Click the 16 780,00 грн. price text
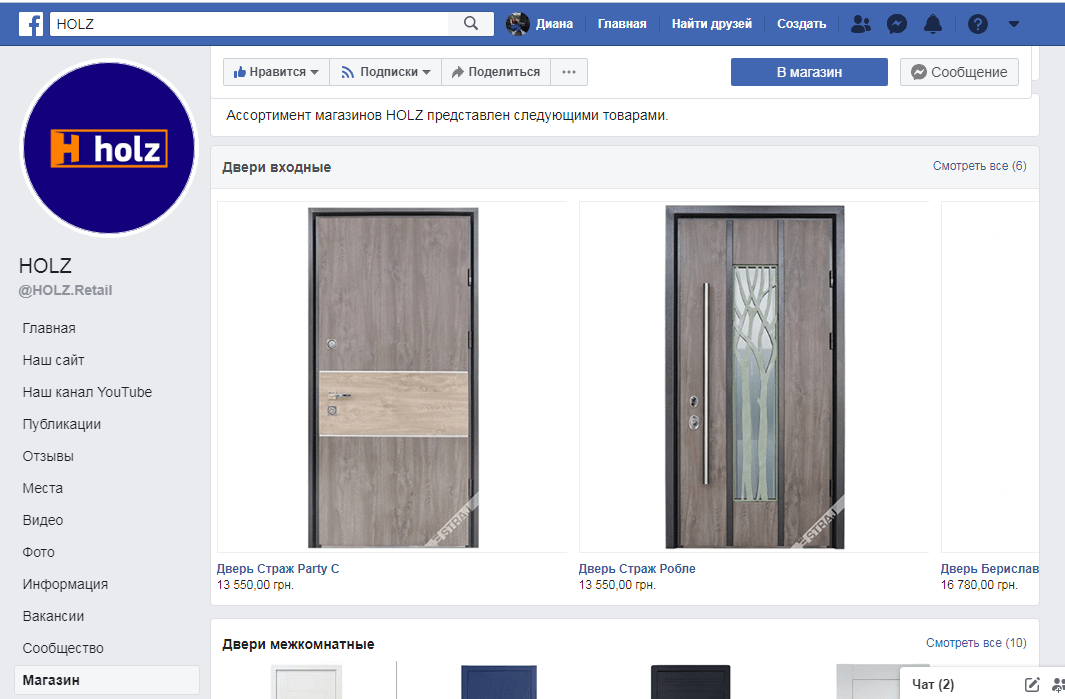 tap(979, 585)
